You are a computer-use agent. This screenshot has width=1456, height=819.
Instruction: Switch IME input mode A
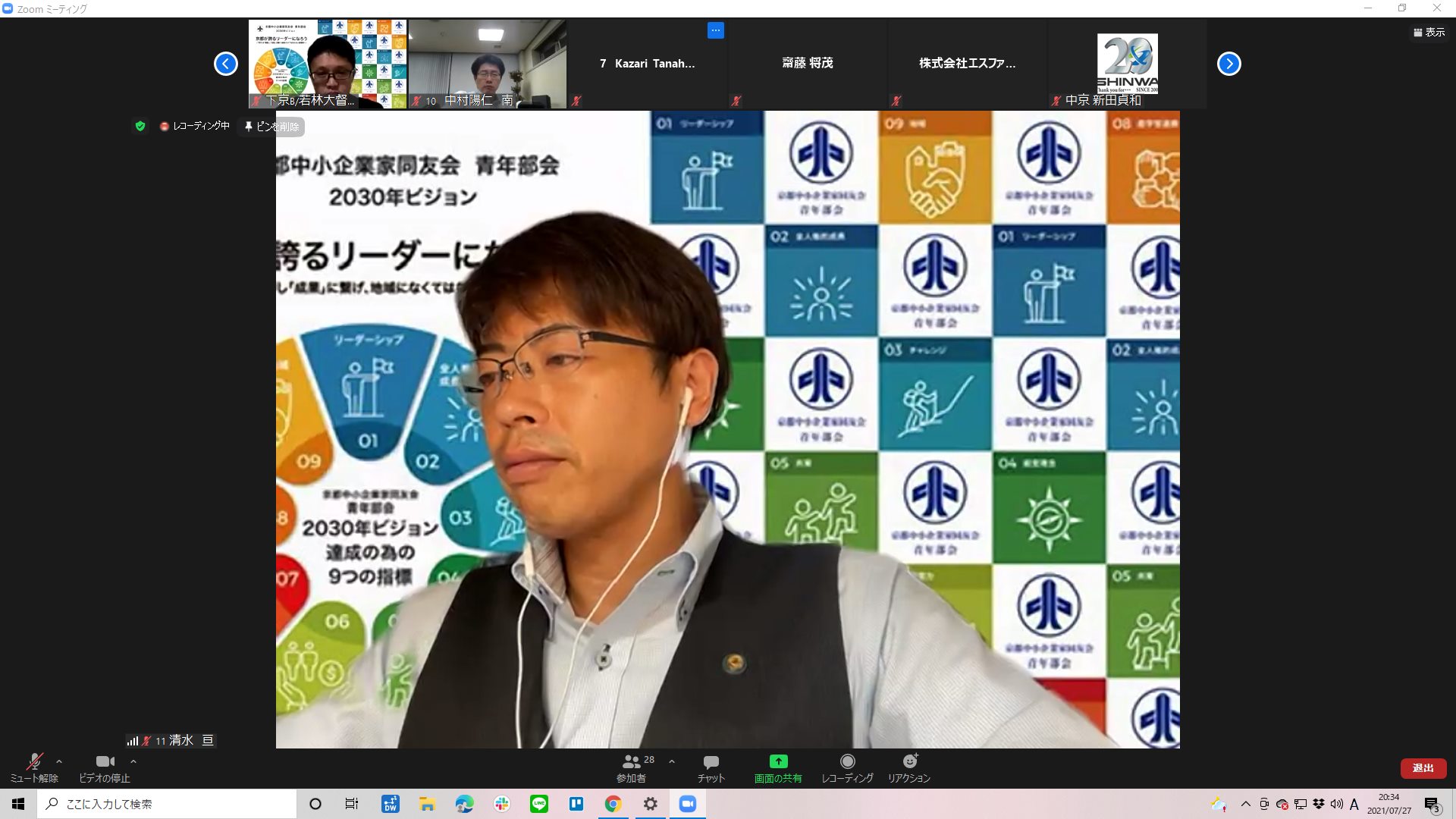tap(1354, 804)
